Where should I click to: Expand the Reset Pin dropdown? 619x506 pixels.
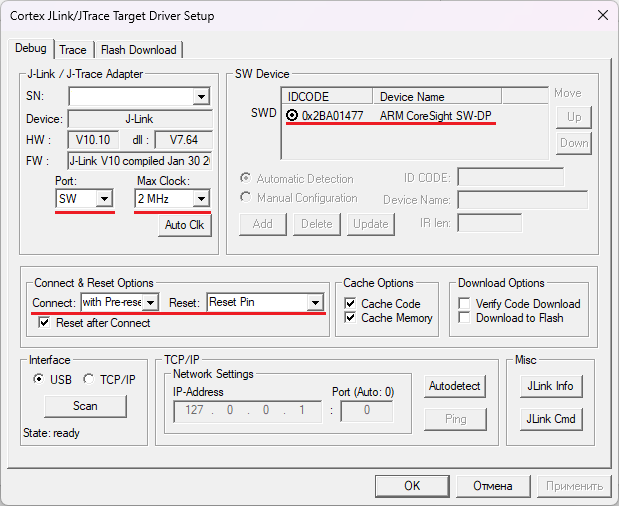[315, 302]
